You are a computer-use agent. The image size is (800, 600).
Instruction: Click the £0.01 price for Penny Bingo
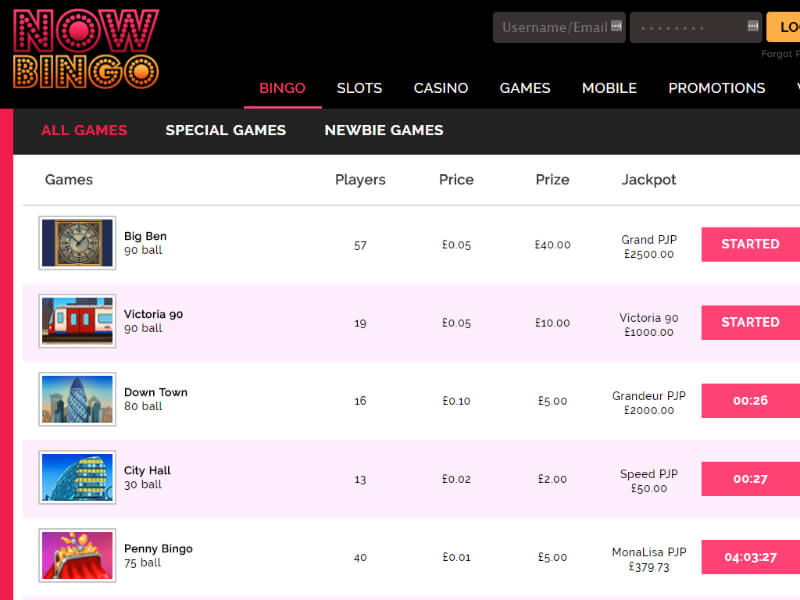tap(456, 557)
